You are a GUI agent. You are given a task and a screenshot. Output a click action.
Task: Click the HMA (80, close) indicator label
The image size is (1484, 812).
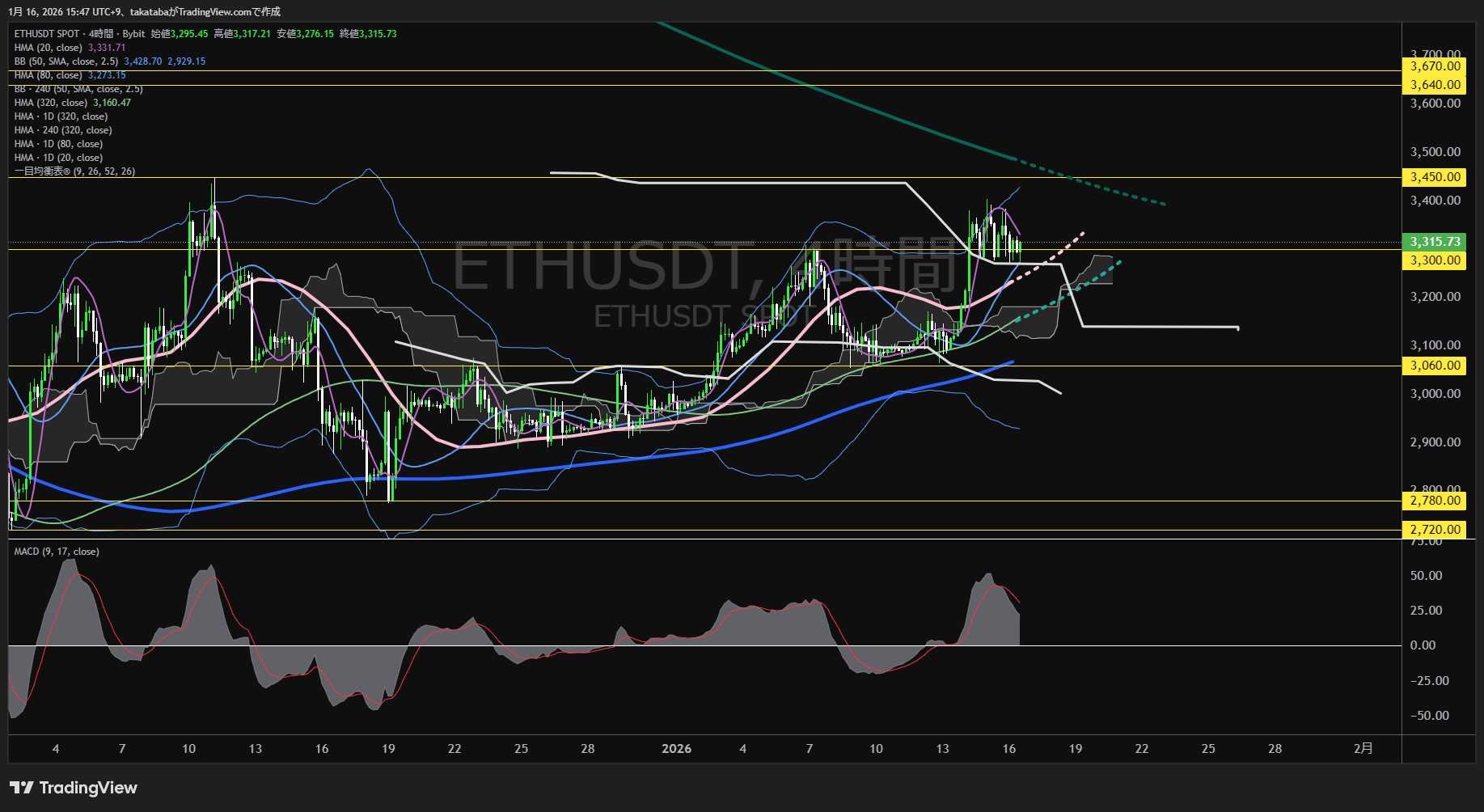pyautogui.click(x=48, y=75)
